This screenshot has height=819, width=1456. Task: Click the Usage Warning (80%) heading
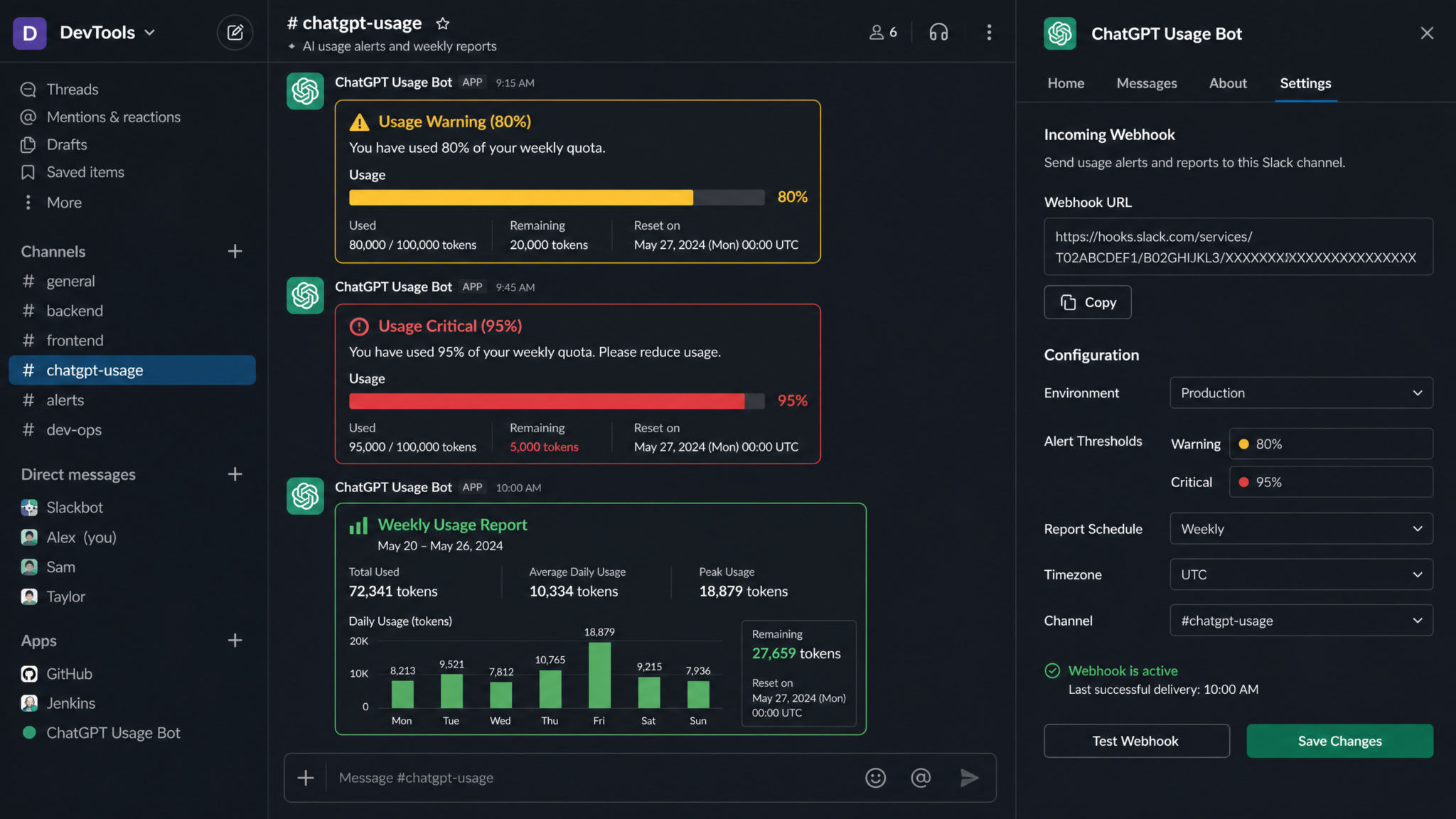click(x=454, y=122)
